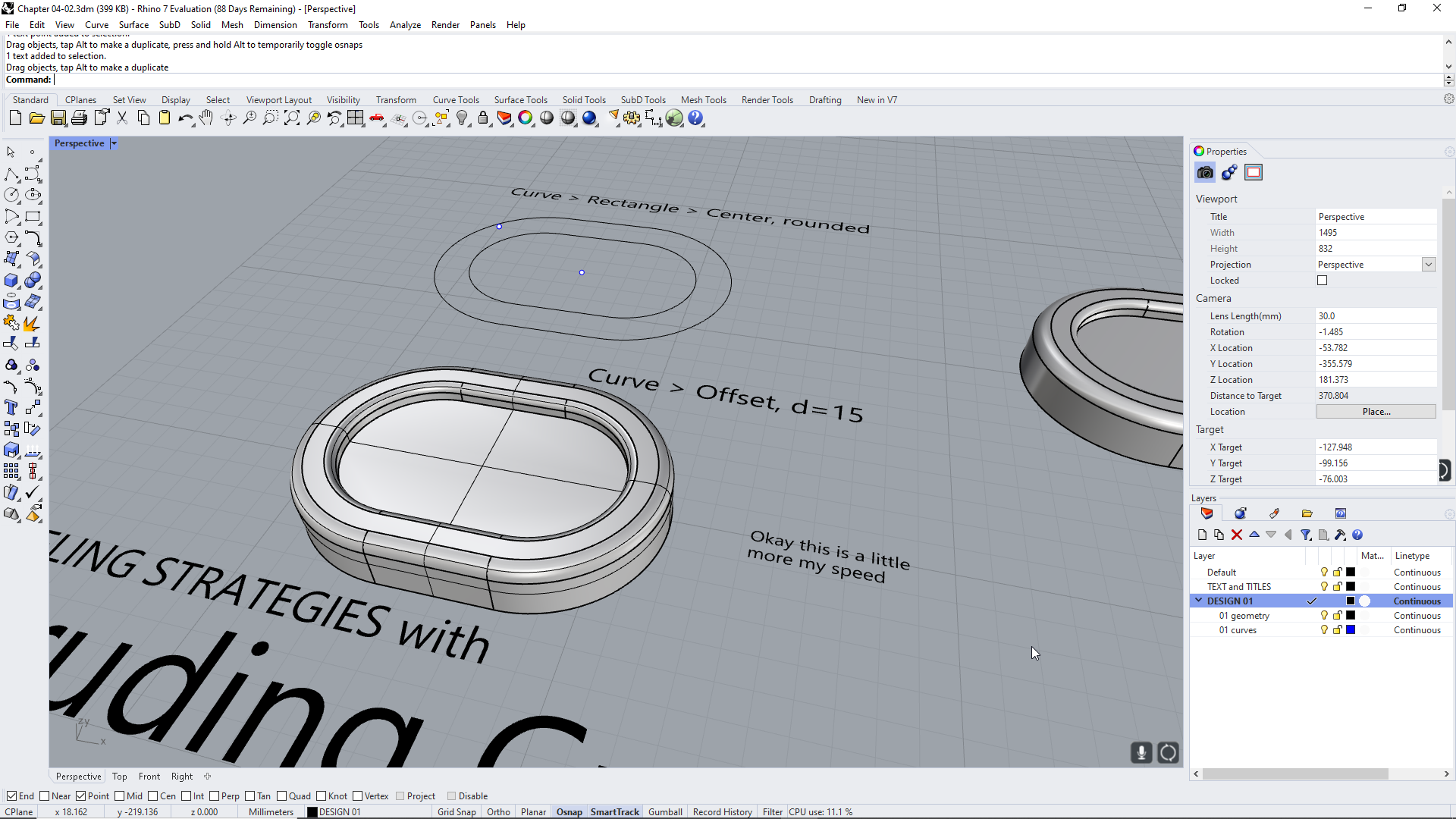Click the blue Render sphere icon
The width and height of the screenshot is (1456, 819).
tap(589, 118)
